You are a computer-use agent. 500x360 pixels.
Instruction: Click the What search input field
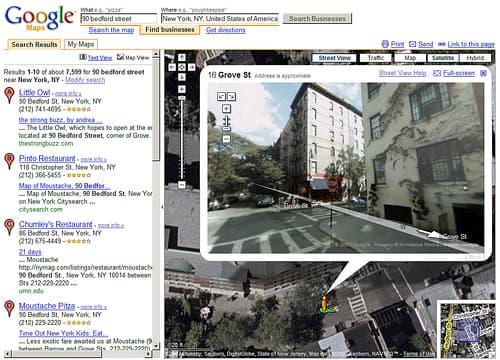pyautogui.click(x=119, y=19)
